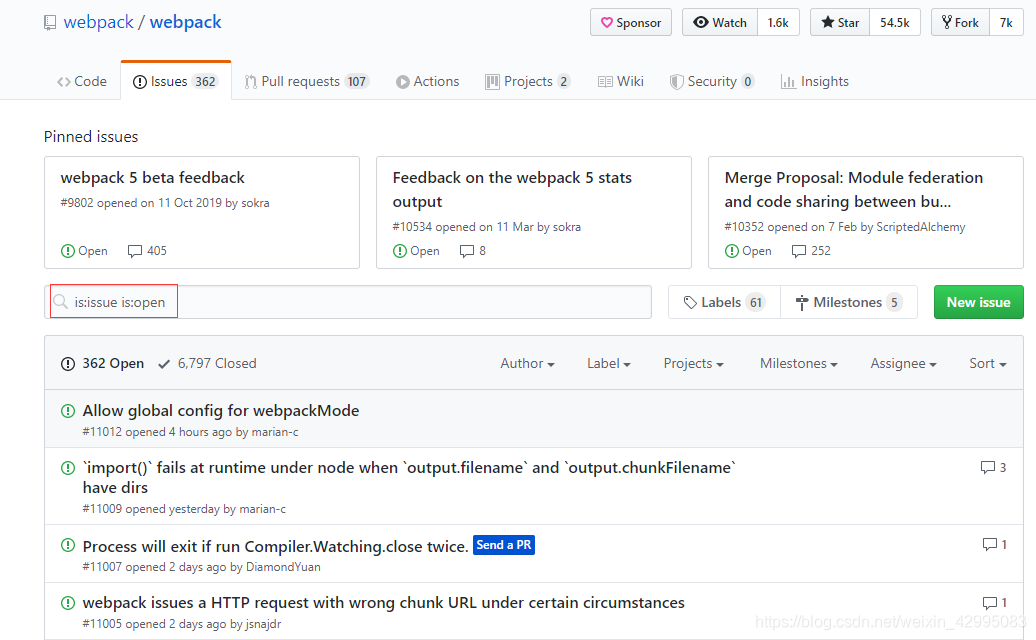The width and height of the screenshot is (1036, 640).
Task: Click the green open-issue icon beside issue #11012
Action: coord(66,410)
